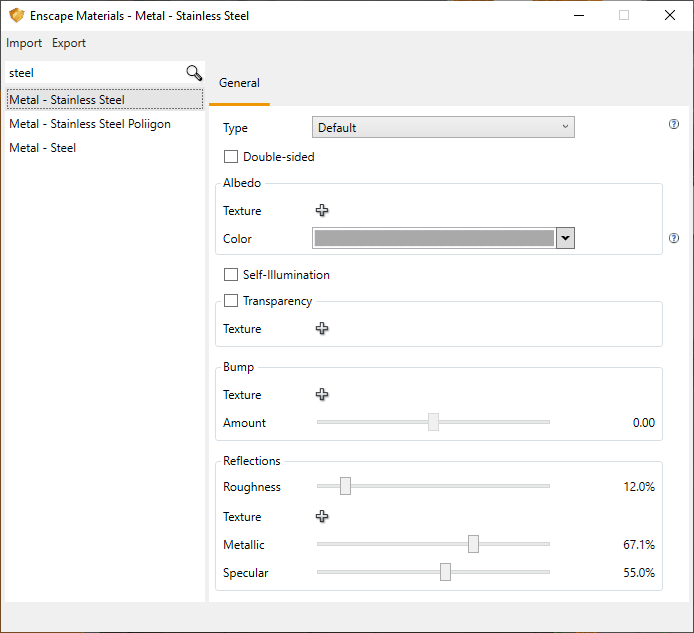Screen dimensions: 694x633
Task: Click the Bump Amount value 0.00
Action: pos(644,423)
